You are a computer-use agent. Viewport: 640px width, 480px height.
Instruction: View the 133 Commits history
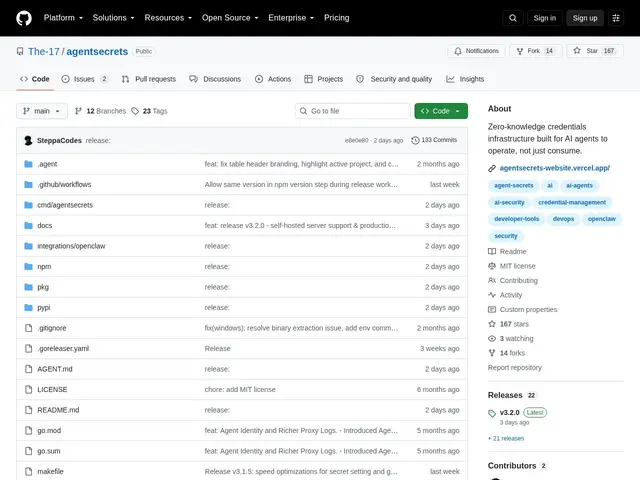point(434,140)
